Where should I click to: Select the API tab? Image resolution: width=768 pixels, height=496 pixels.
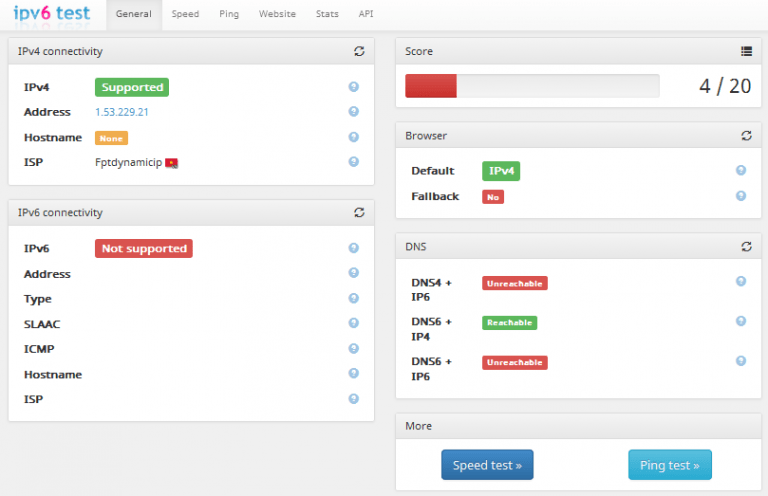(366, 15)
